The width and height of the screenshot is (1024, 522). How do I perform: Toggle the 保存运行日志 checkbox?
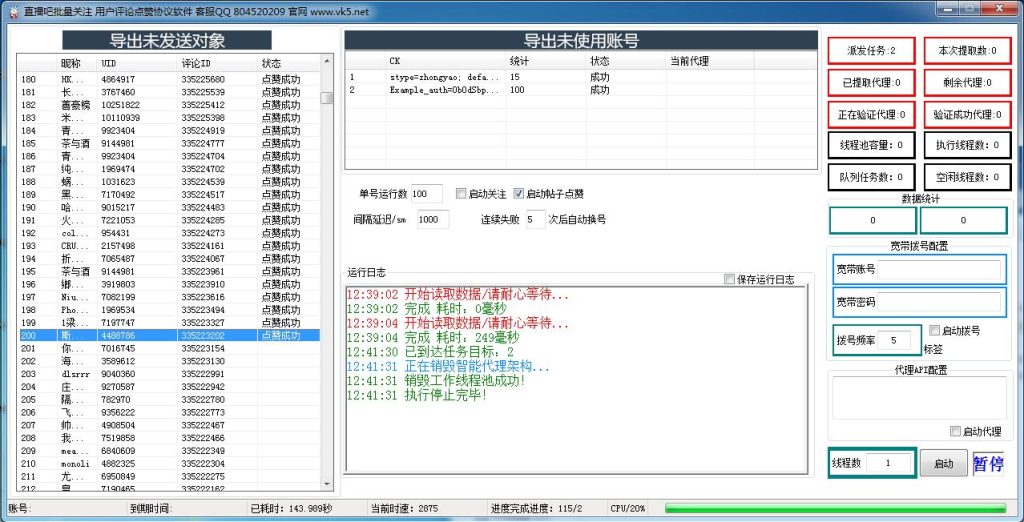(x=729, y=280)
